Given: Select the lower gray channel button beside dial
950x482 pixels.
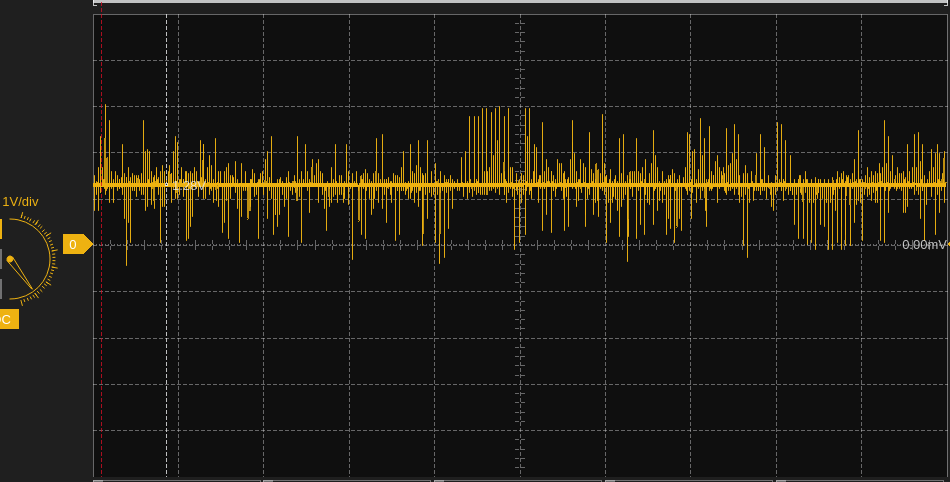Looking at the screenshot, I should click(1, 289).
